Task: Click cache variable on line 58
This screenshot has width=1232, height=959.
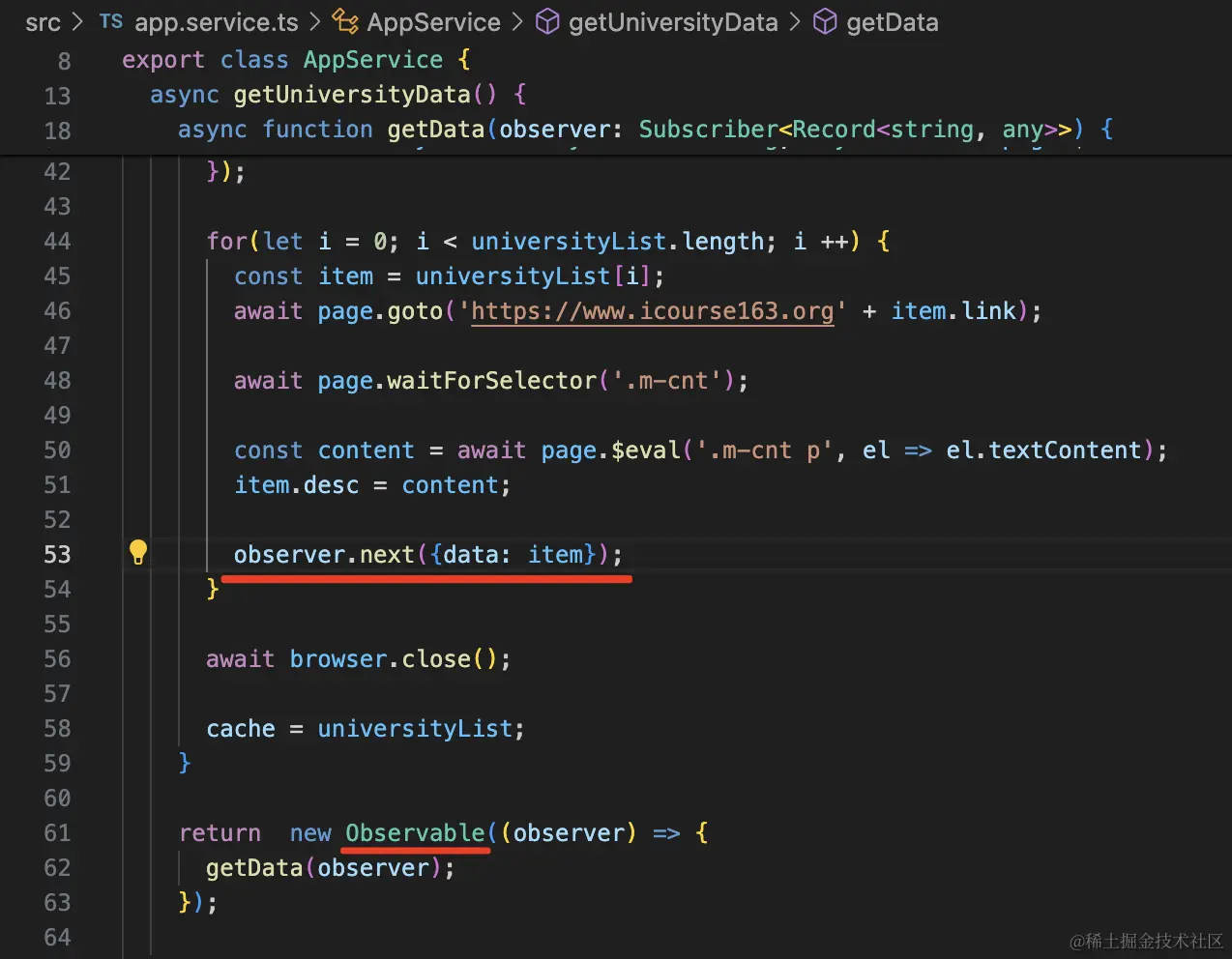Action: click(241, 729)
